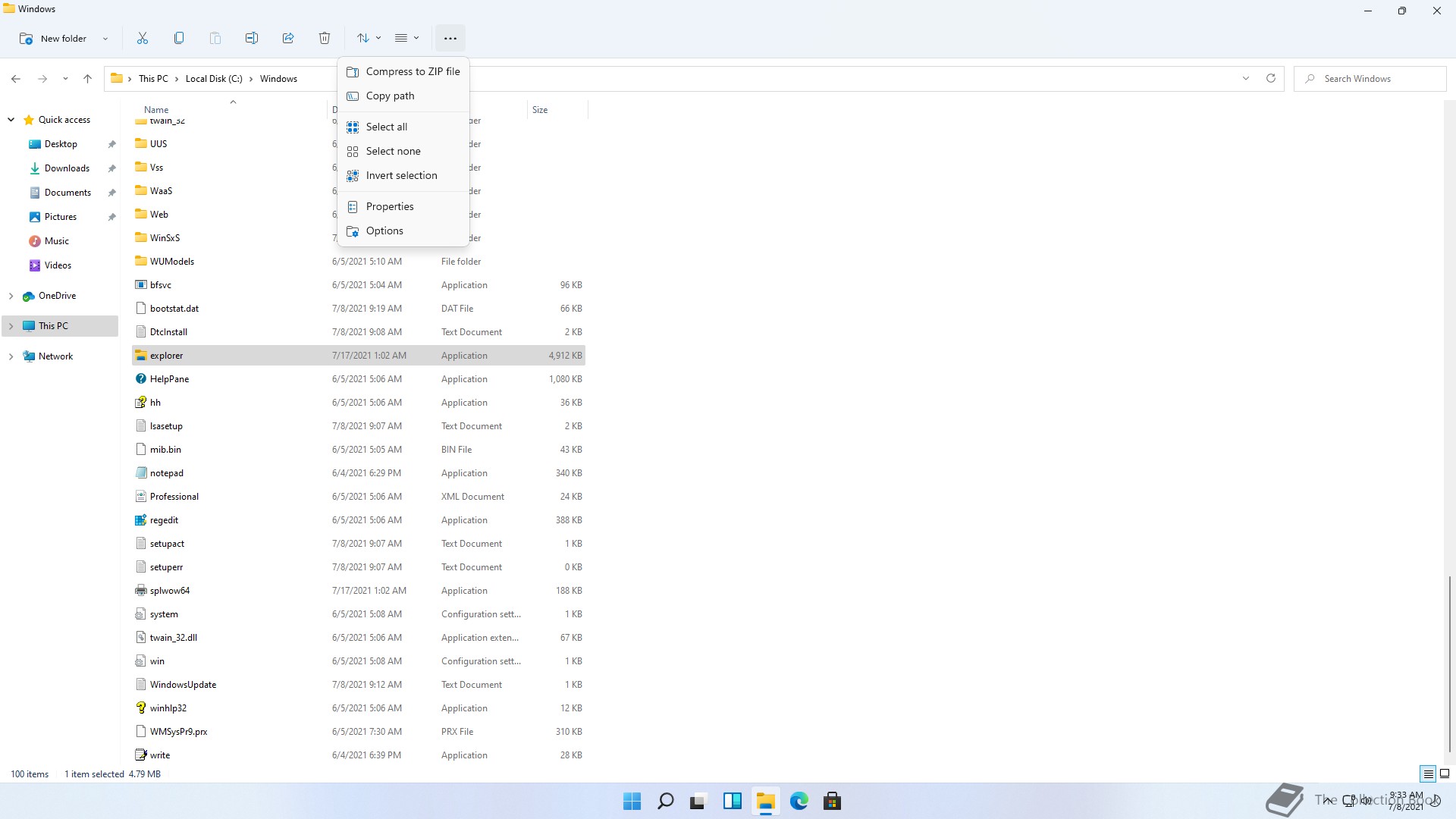Click Local Disk (C:) breadcrumb
Screen dimensions: 1456x819
(x=214, y=79)
